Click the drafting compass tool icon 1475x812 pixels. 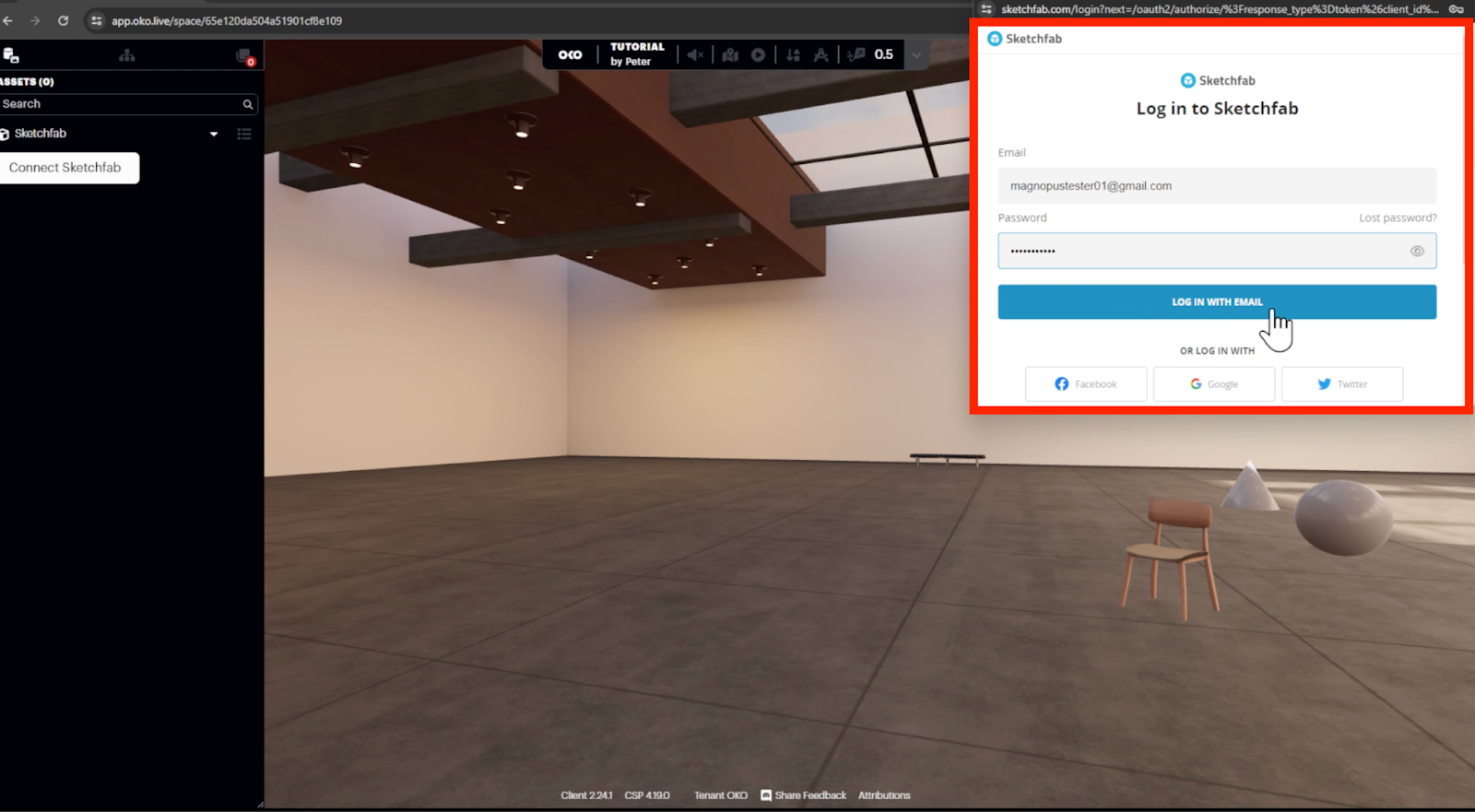(820, 55)
